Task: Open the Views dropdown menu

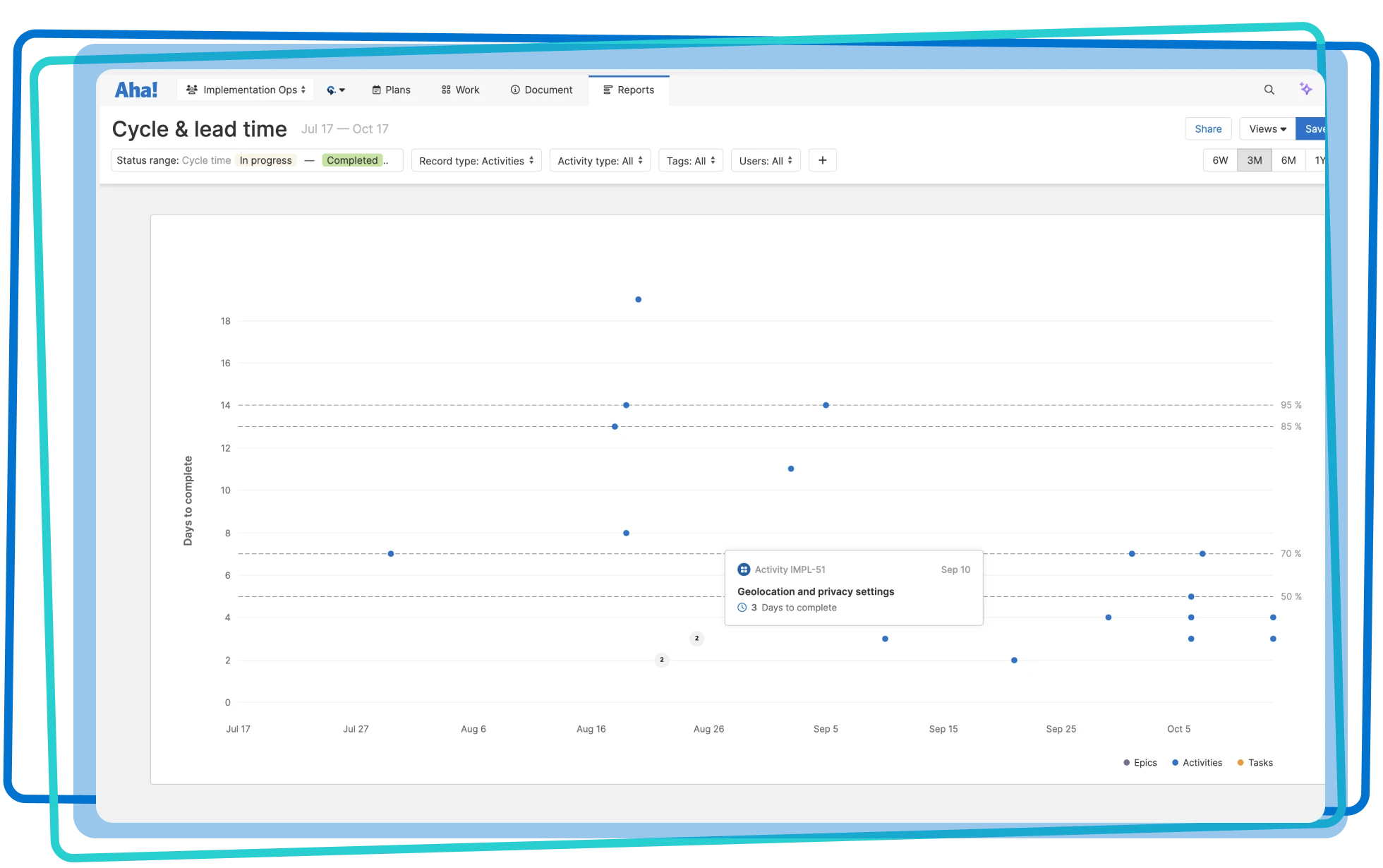Action: click(1267, 128)
